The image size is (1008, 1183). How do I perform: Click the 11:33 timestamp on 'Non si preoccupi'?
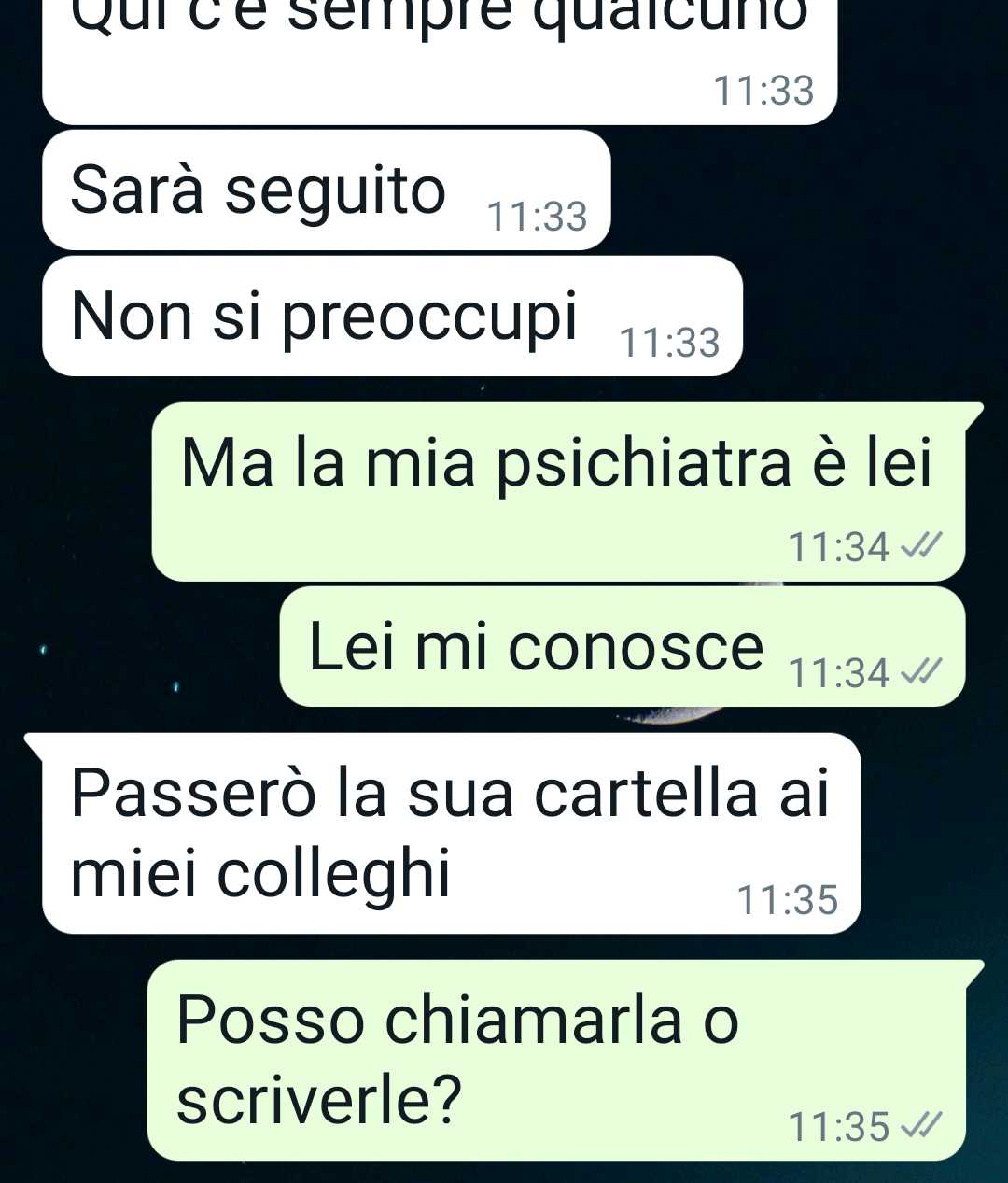point(670,343)
